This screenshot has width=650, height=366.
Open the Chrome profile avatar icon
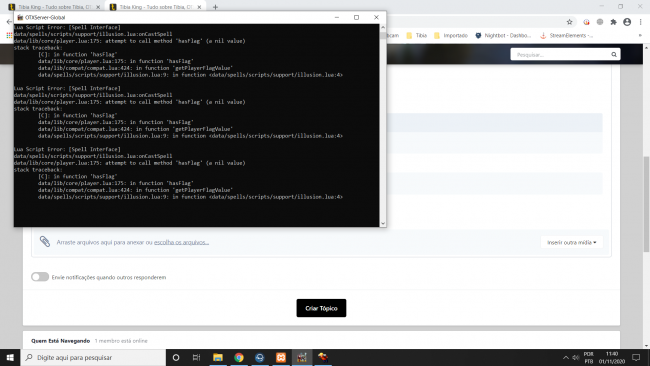click(x=627, y=22)
